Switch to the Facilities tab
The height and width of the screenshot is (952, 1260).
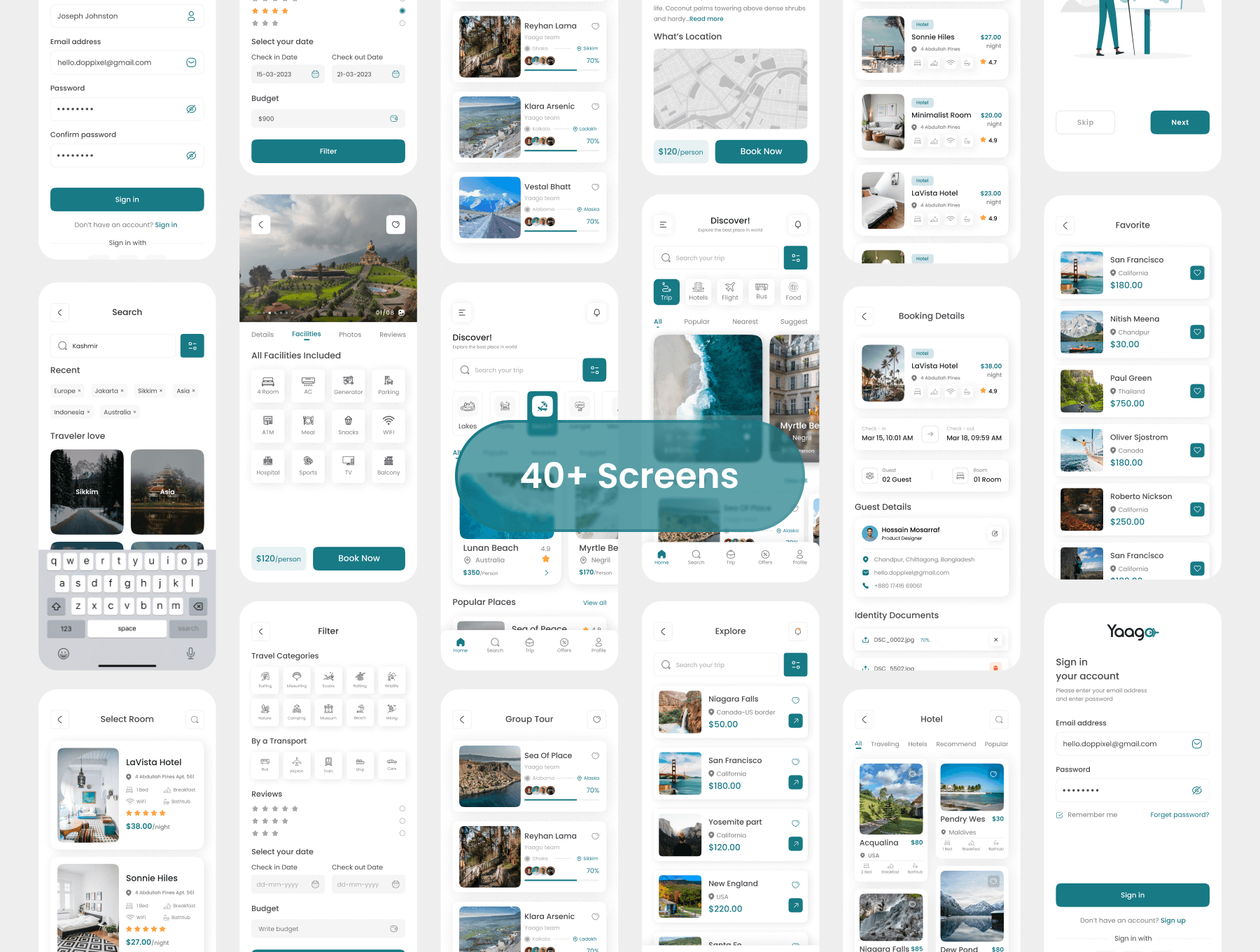(x=306, y=335)
